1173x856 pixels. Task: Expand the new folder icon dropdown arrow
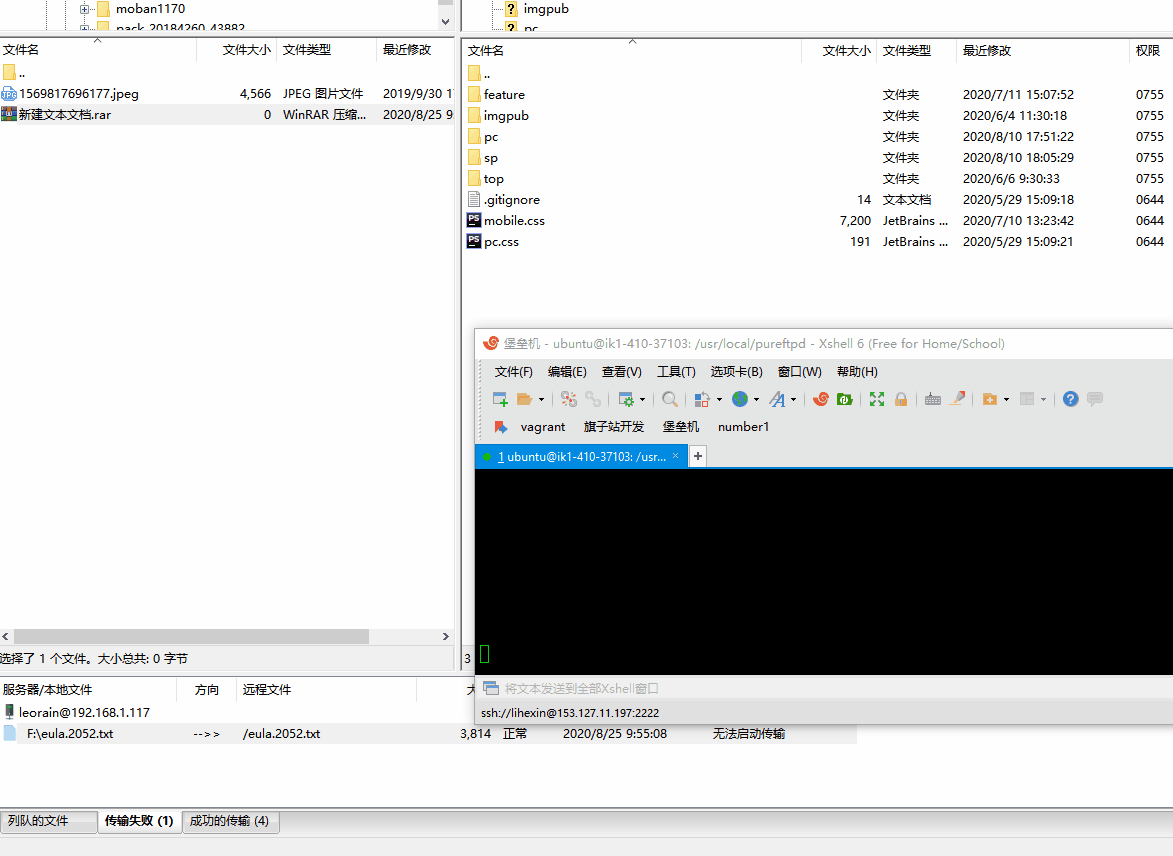coord(1006,400)
